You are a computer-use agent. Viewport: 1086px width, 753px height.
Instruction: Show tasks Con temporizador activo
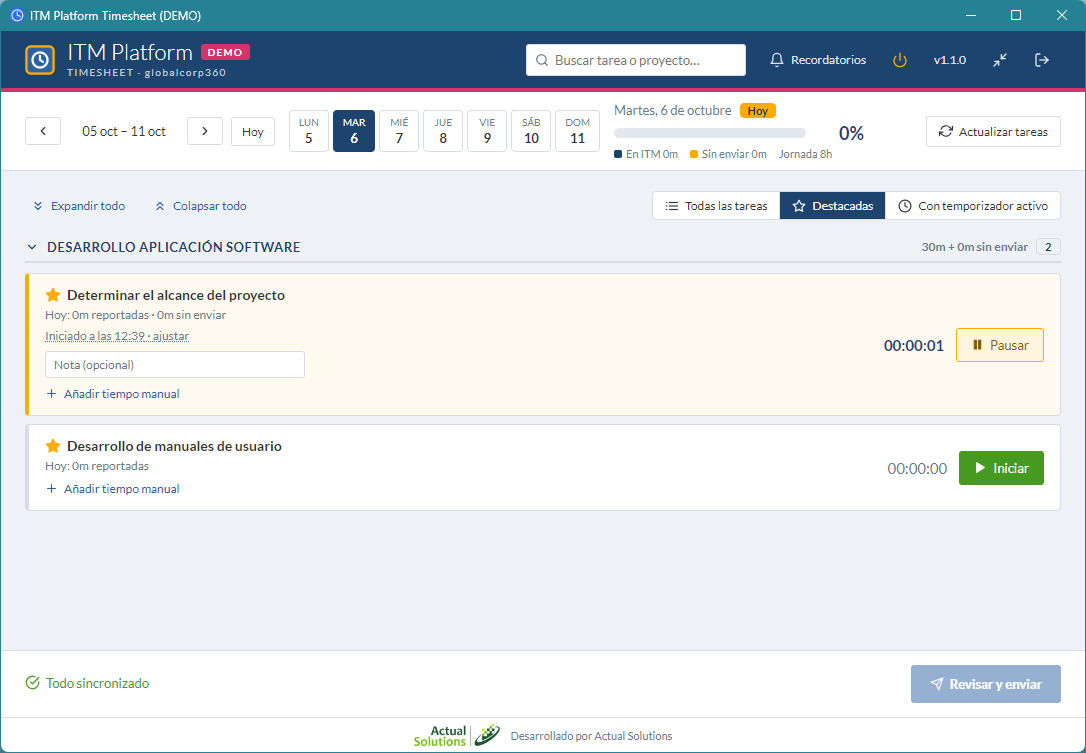pos(972,206)
